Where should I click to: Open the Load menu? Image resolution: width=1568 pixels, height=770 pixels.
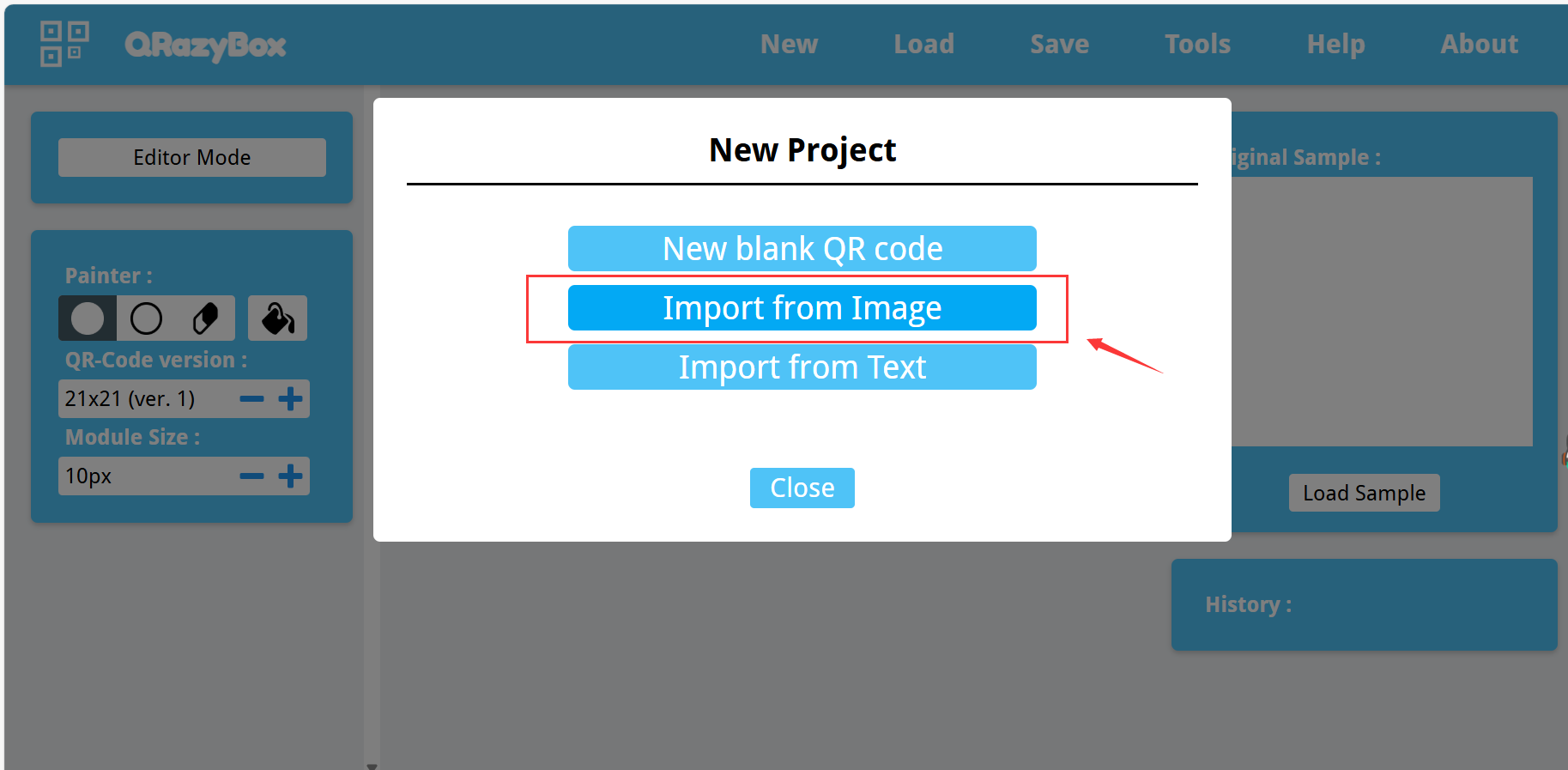923,44
